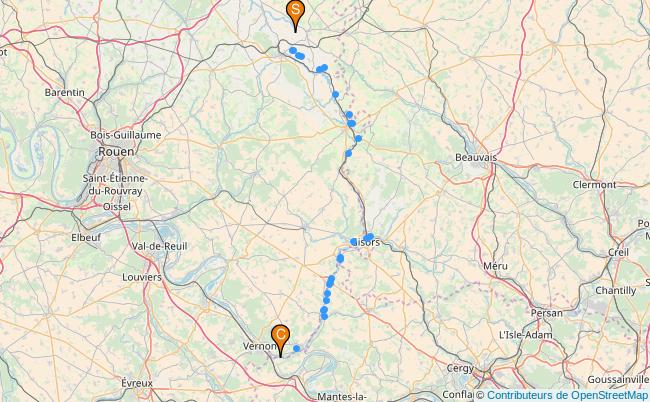Select the Évreux city label
The image size is (650, 402).
click(137, 383)
